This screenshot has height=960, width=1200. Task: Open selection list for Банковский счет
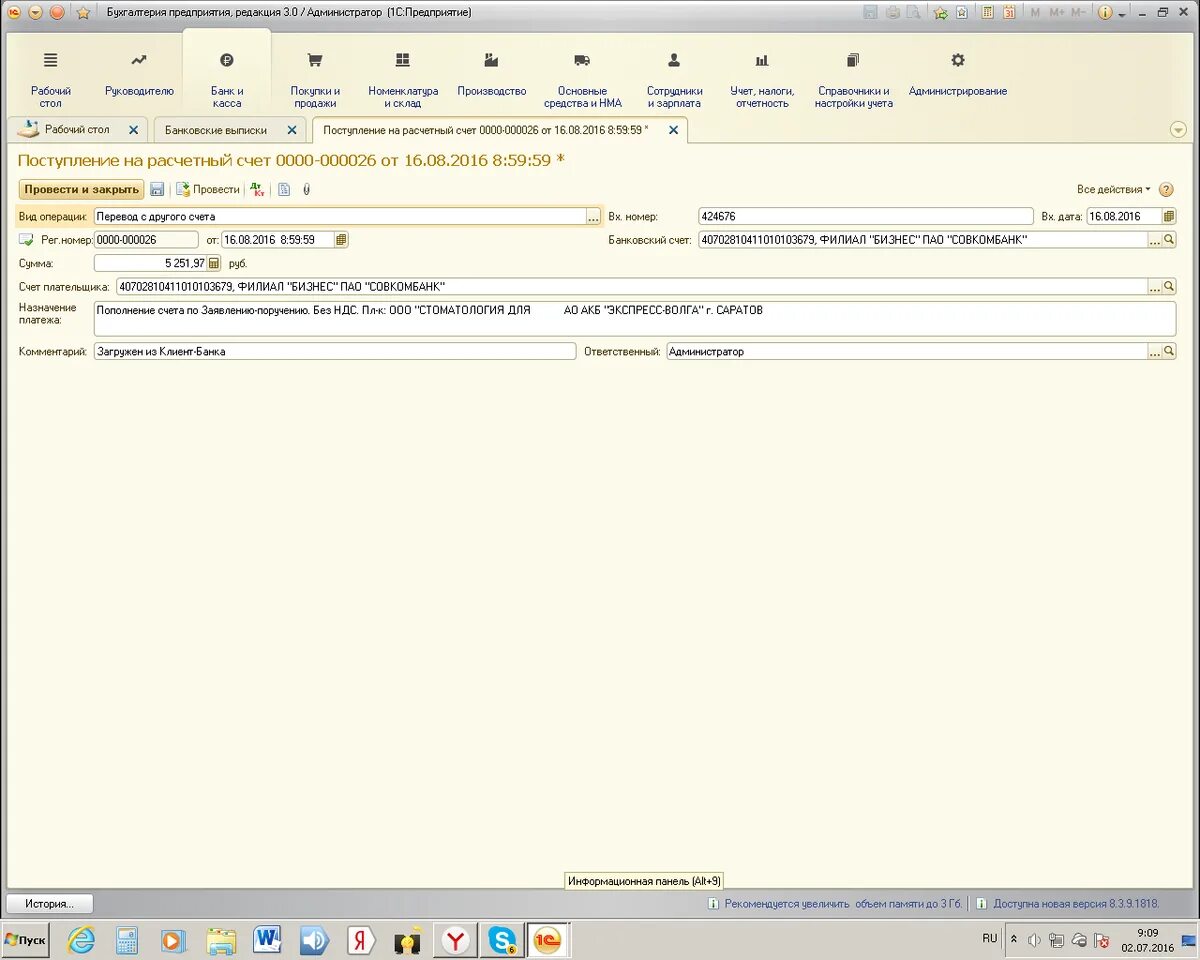point(1155,240)
